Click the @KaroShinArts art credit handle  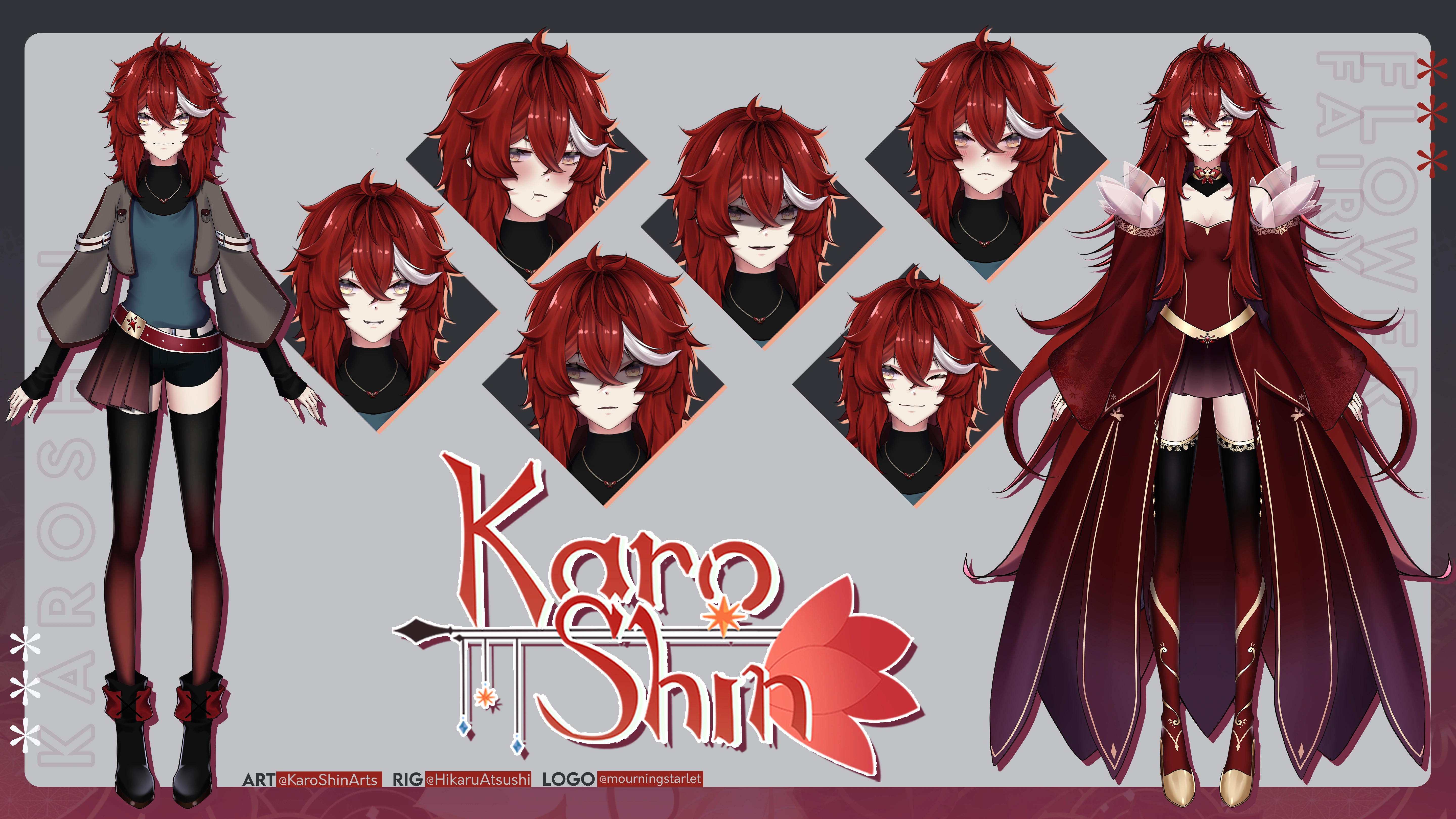pyautogui.click(x=328, y=780)
